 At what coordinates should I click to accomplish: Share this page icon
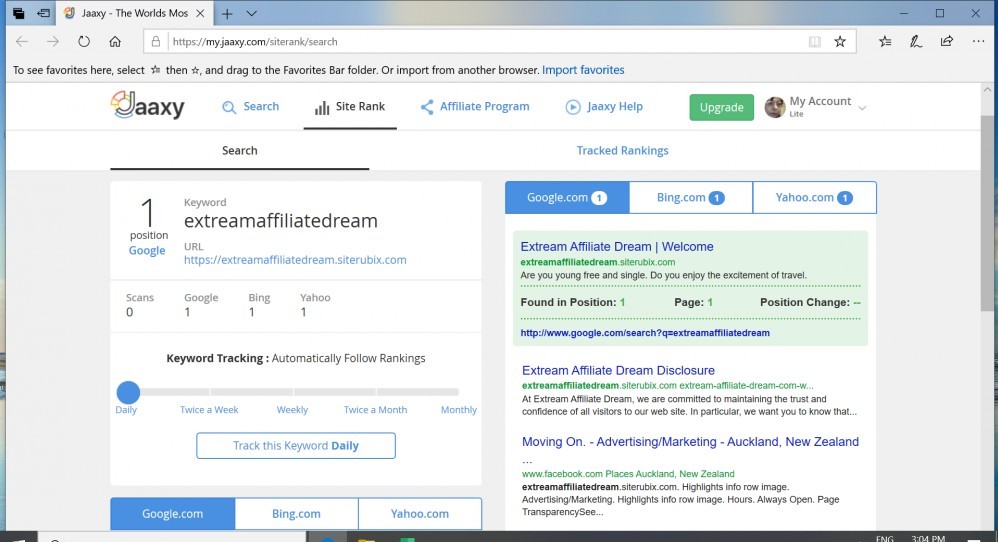(946, 41)
